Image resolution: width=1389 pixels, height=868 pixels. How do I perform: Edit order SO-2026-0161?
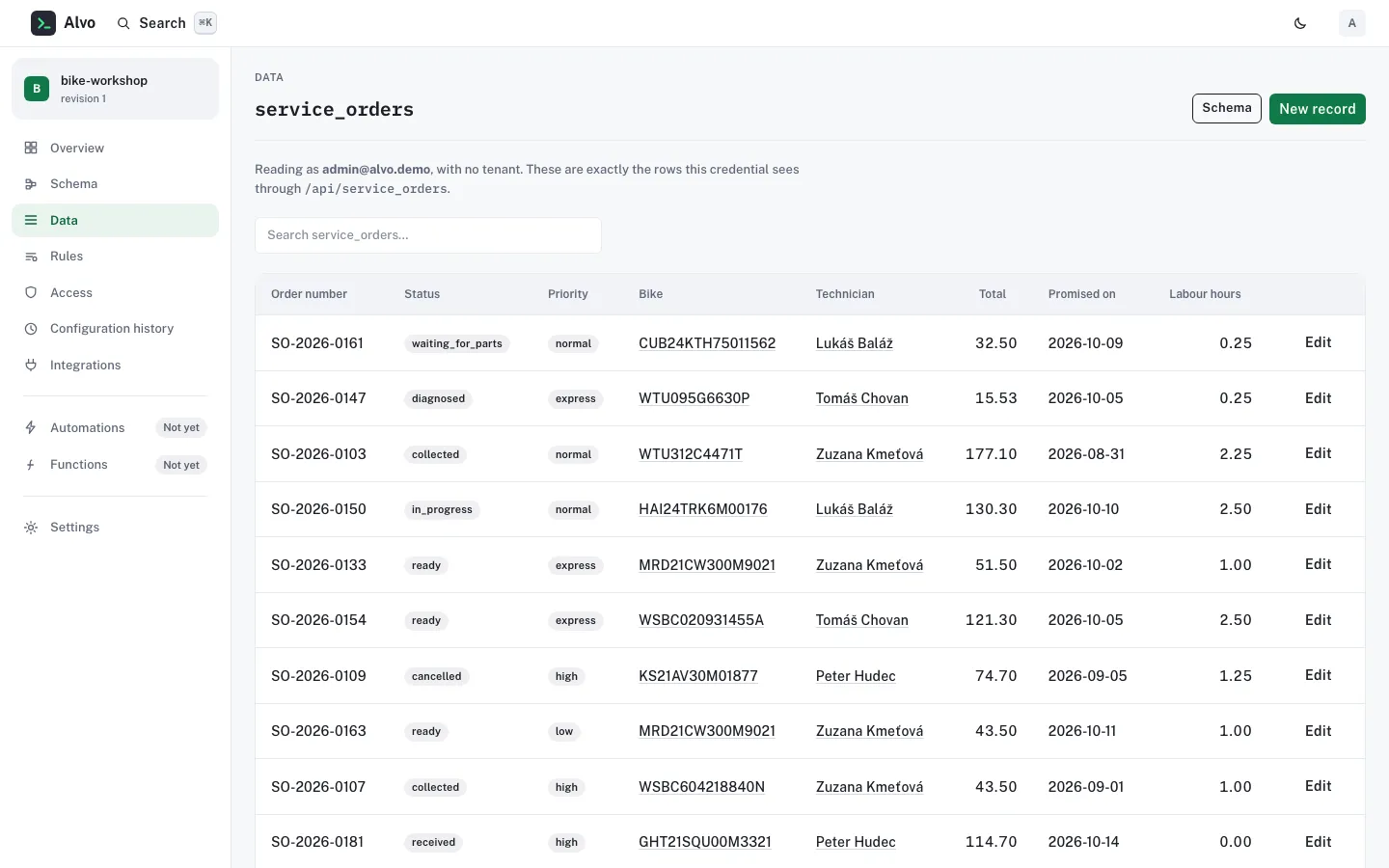tap(1318, 342)
